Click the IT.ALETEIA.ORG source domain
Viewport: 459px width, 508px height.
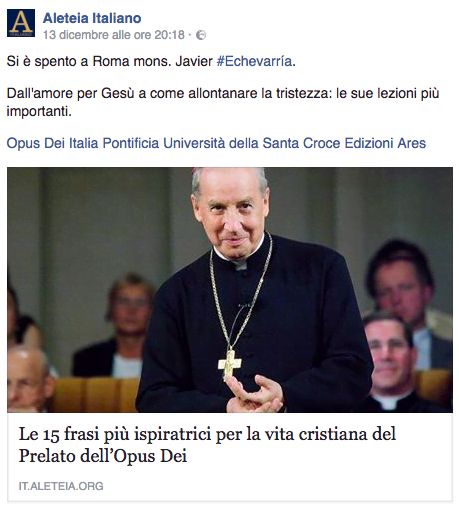[x=61, y=486]
